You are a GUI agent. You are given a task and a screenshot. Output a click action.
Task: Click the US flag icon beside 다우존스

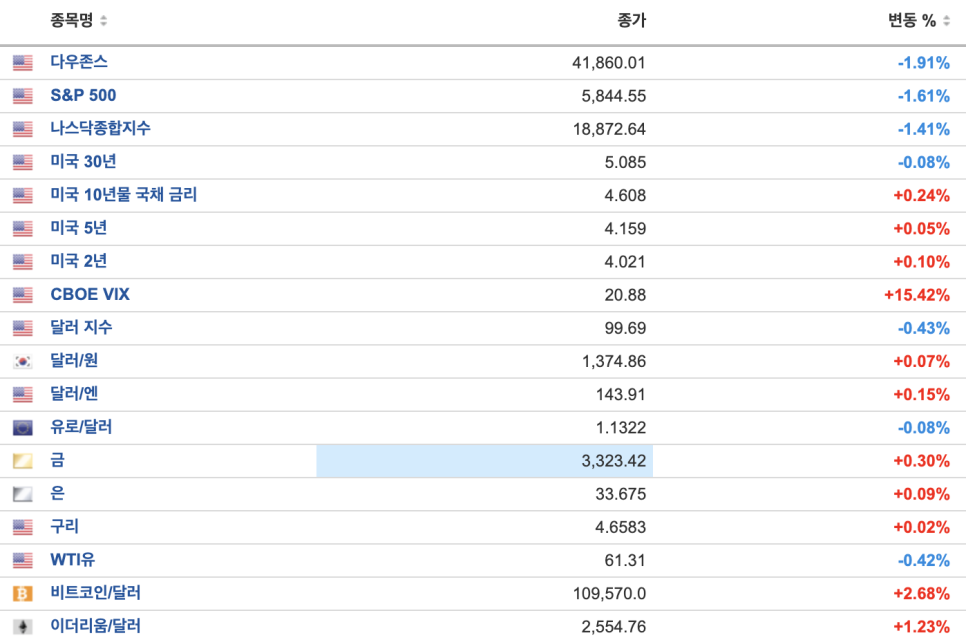coord(23,63)
